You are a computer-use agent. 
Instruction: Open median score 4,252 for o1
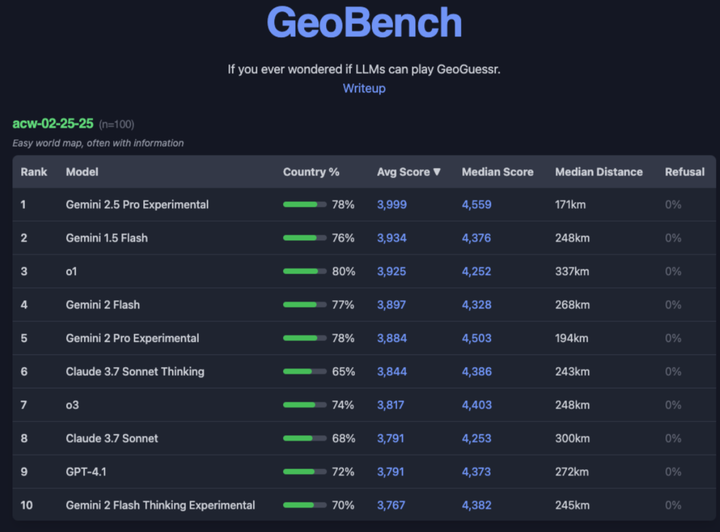[476, 271]
